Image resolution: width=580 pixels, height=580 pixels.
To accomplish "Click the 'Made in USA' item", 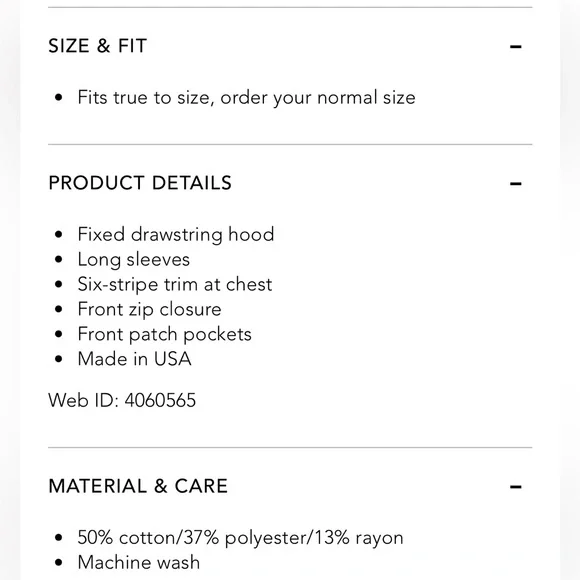I will pyautogui.click(x=134, y=359).
